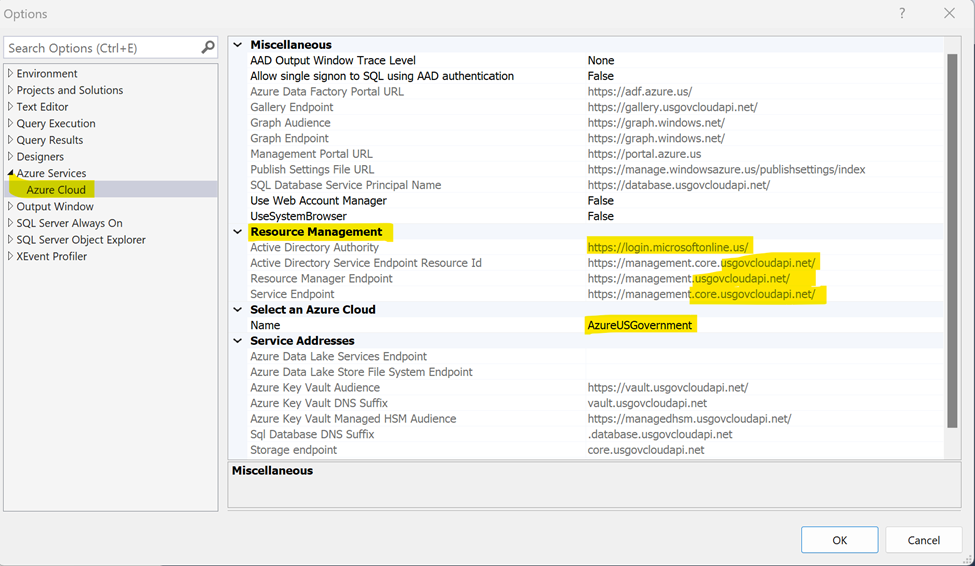Click Active Directory Service Endpoint Resource Id
This screenshot has height=566, width=975.
[366, 262]
